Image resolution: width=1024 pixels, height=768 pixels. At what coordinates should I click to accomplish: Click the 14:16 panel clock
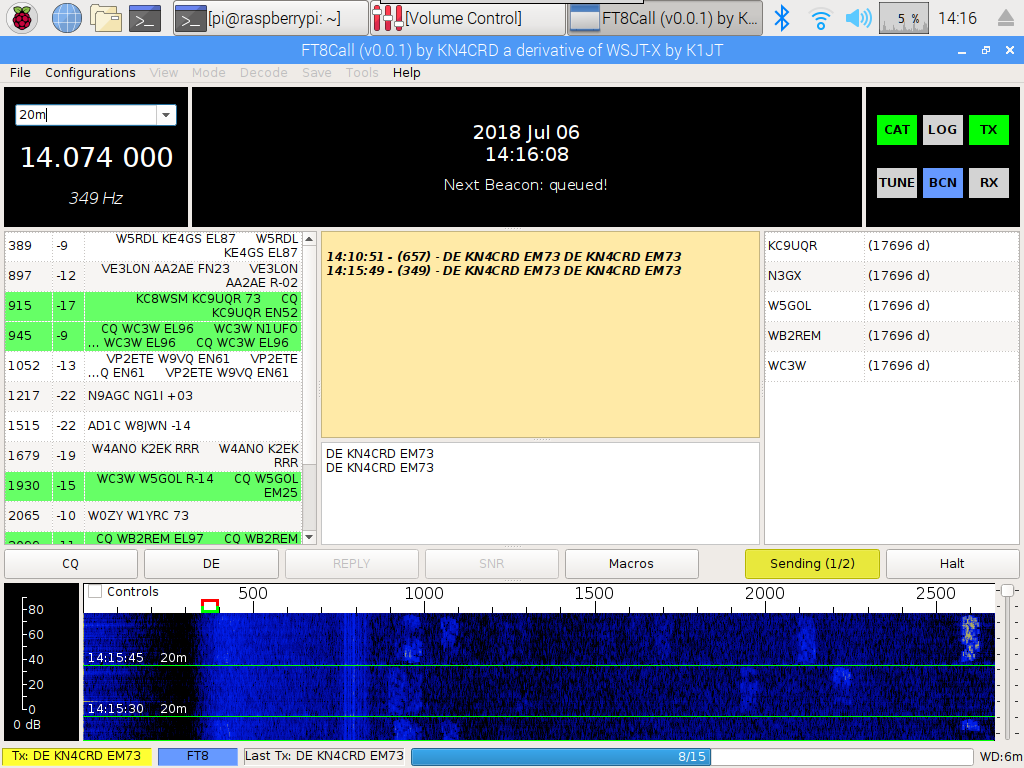(x=957, y=18)
